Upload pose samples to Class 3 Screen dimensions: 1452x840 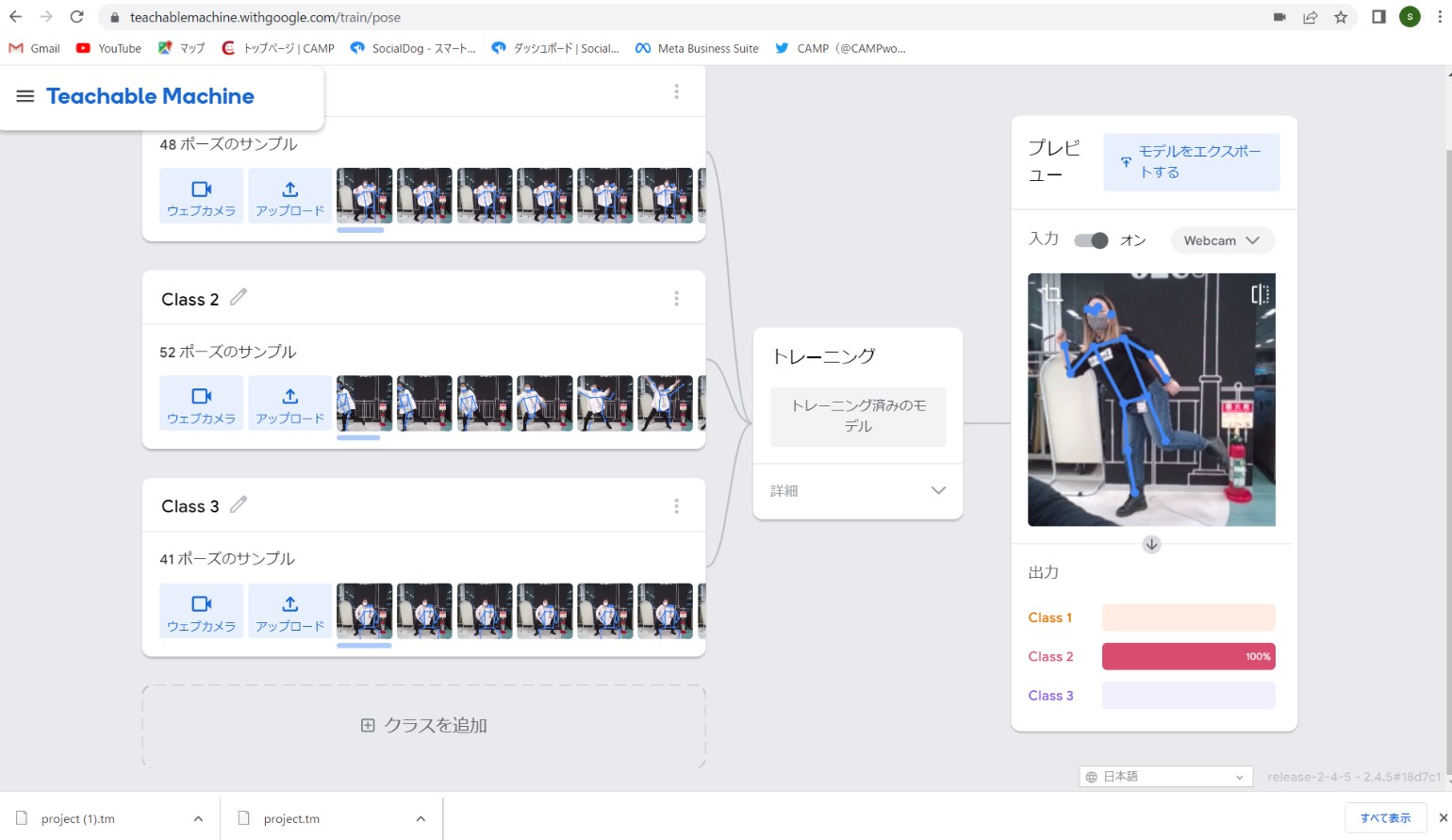[x=290, y=611]
